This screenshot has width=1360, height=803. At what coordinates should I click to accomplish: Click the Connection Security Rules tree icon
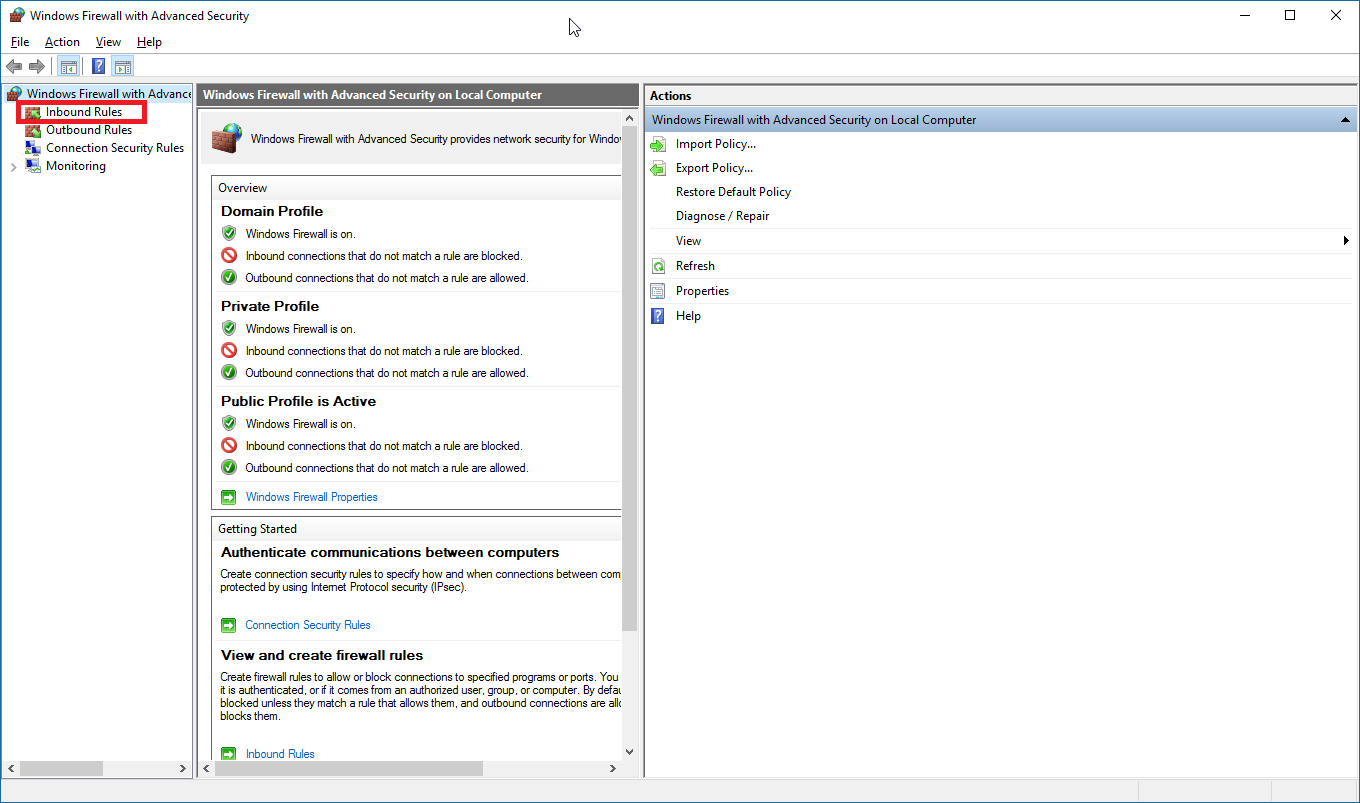33,148
